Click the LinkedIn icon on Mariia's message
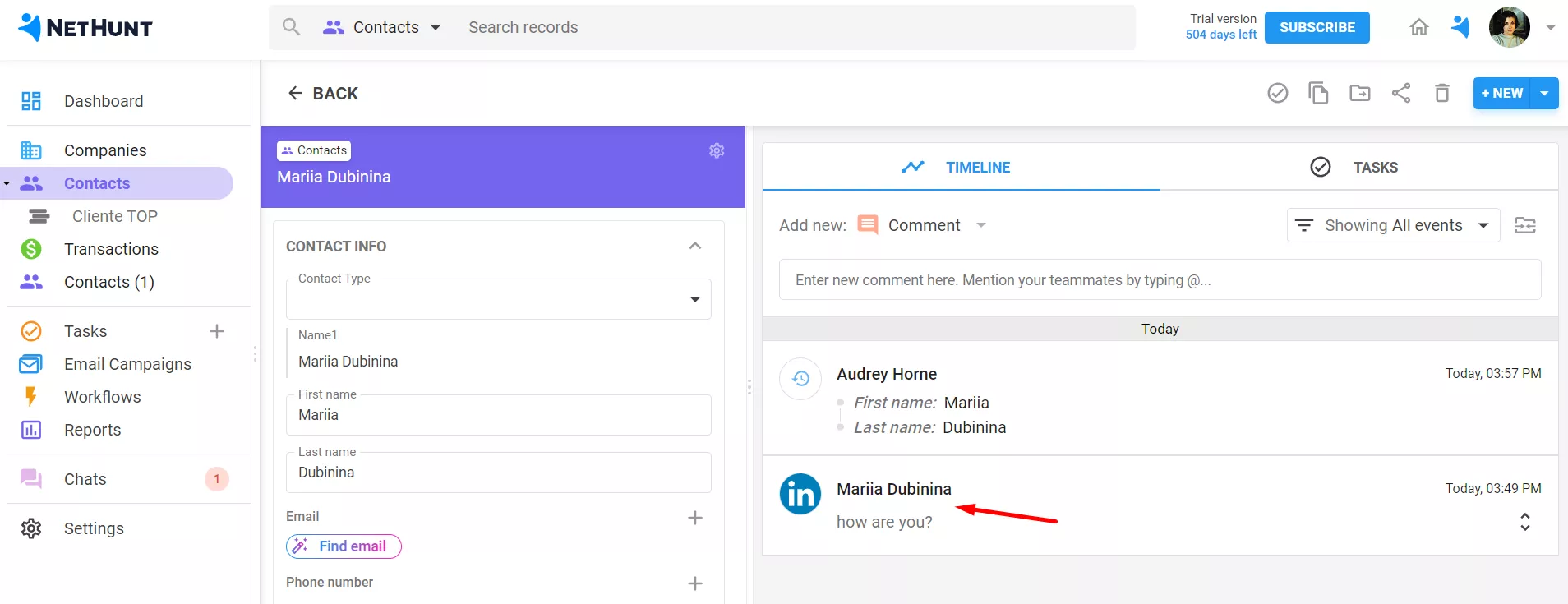This screenshot has width=1568, height=604. [x=800, y=494]
